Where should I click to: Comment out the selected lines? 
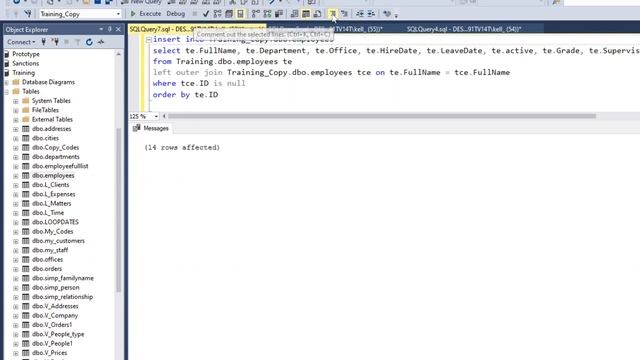tap(333, 14)
